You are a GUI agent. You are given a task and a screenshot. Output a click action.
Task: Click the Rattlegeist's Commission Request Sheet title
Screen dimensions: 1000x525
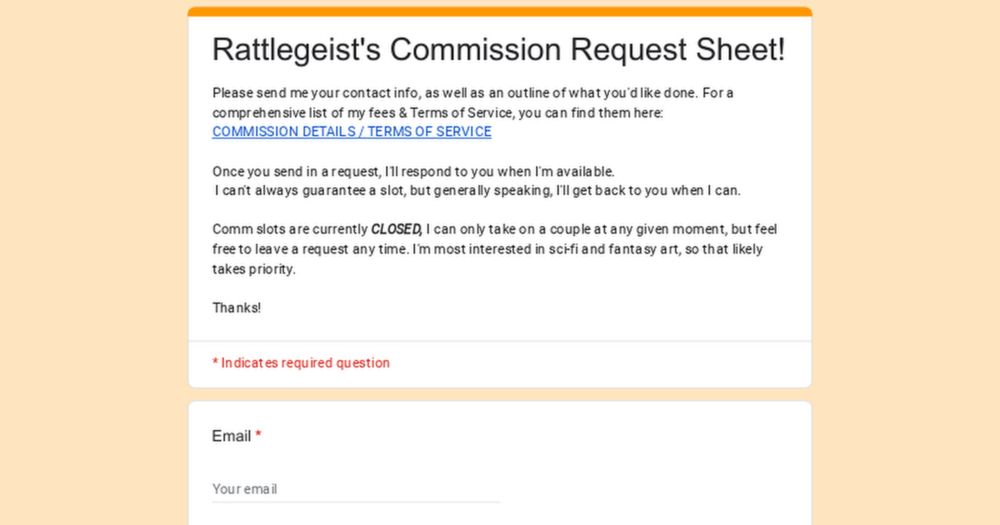click(x=498, y=50)
